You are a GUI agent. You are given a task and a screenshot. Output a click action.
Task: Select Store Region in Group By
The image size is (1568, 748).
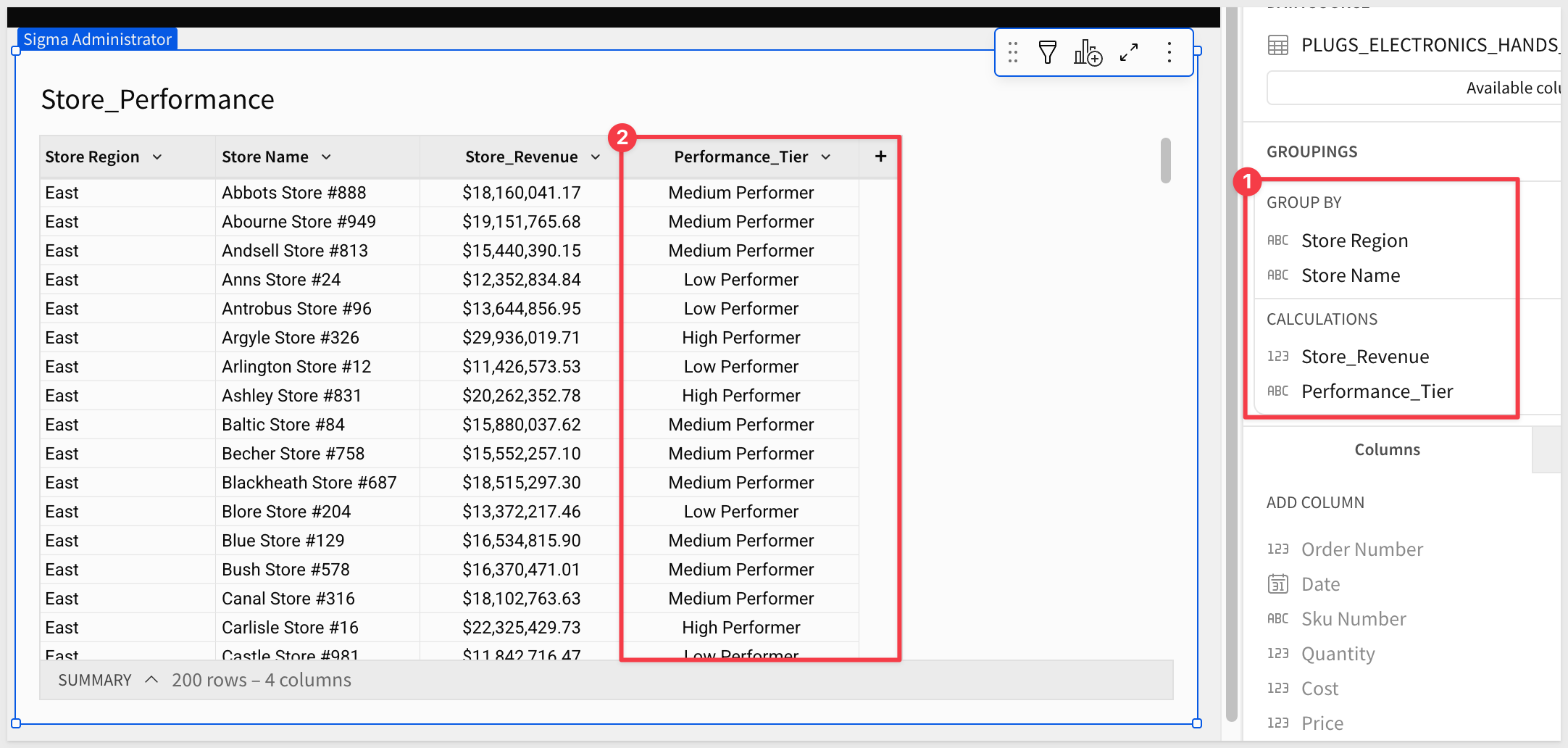[1354, 241]
